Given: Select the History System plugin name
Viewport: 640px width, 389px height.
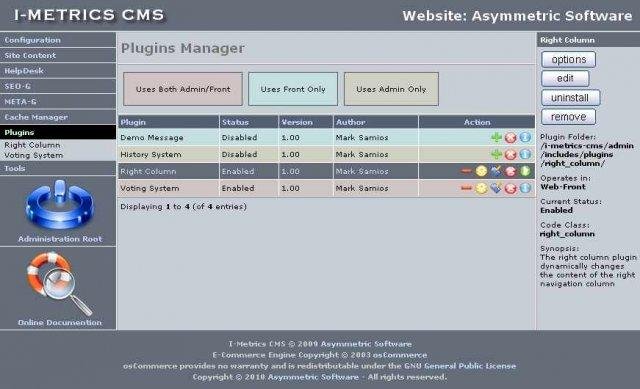Looking at the screenshot, I should pos(151,154).
